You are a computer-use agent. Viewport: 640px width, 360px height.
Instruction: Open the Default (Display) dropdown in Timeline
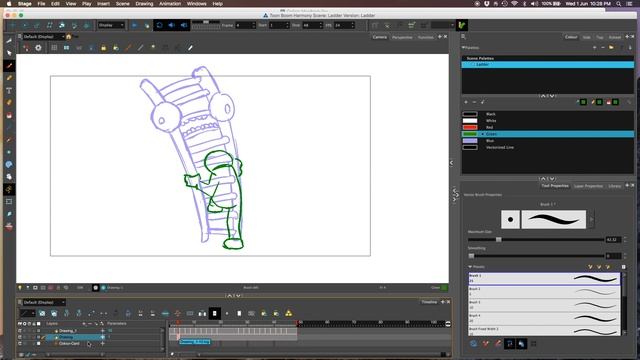click(44, 302)
